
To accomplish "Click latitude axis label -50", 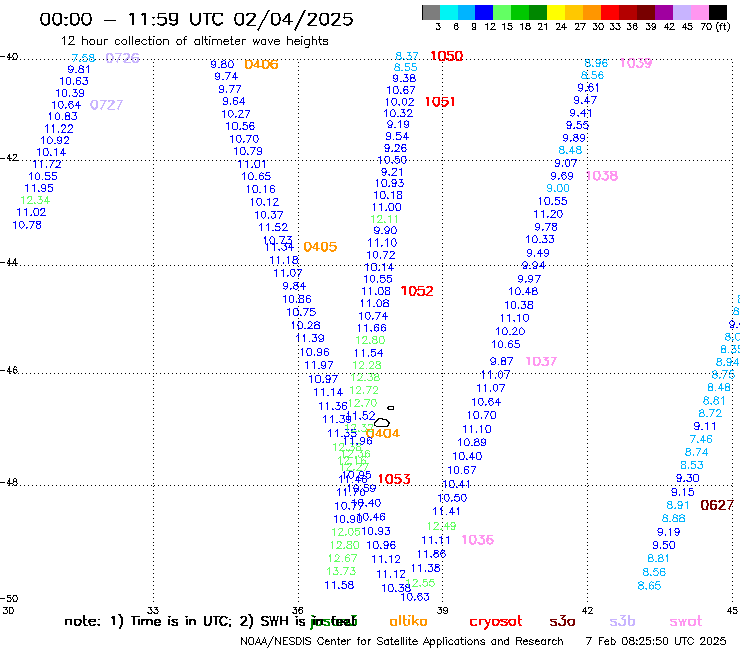I will [9, 599].
